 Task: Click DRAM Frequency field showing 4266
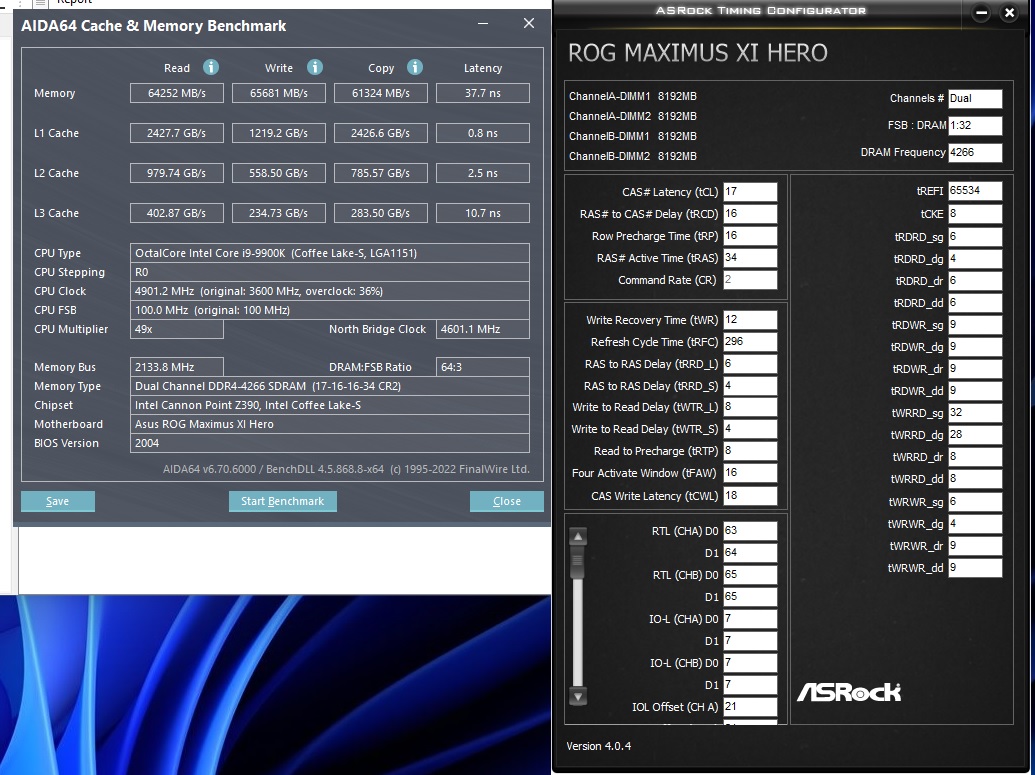975,152
